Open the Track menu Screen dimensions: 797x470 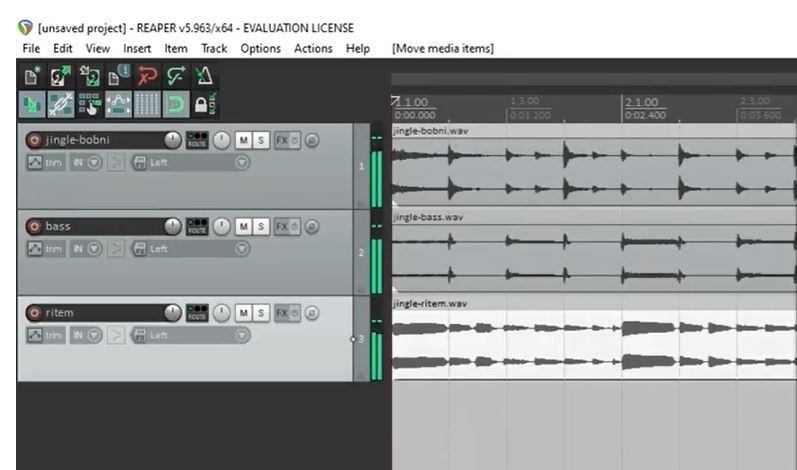tap(213, 49)
